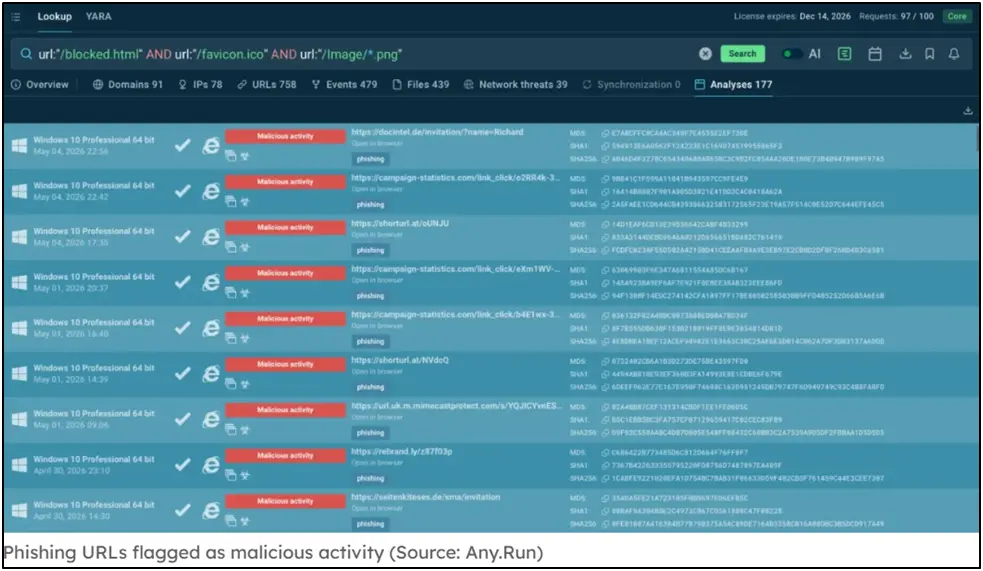
Task: Click phishing tag on docintel.de row
Action: 371,159
